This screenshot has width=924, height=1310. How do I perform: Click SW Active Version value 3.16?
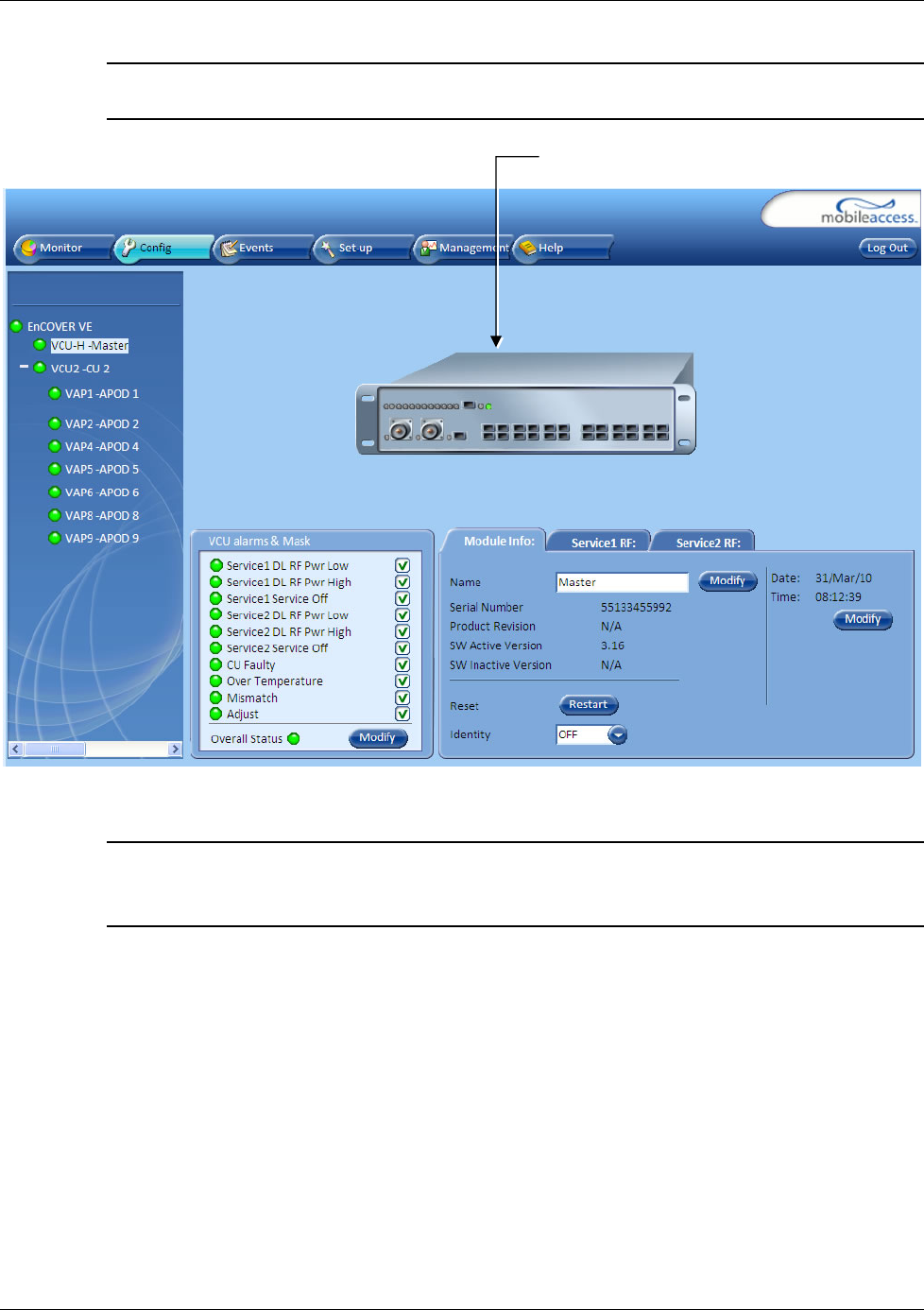(x=612, y=646)
